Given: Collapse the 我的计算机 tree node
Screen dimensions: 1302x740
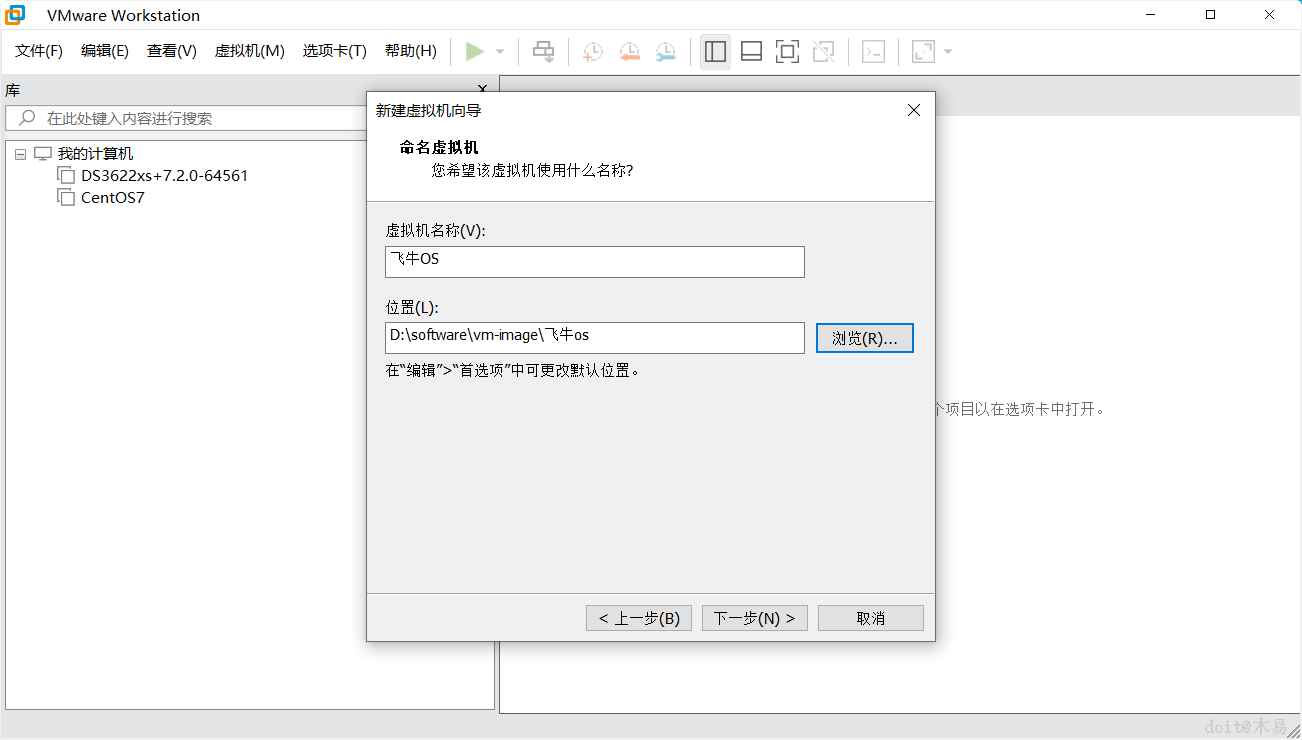Looking at the screenshot, I should (x=20, y=153).
